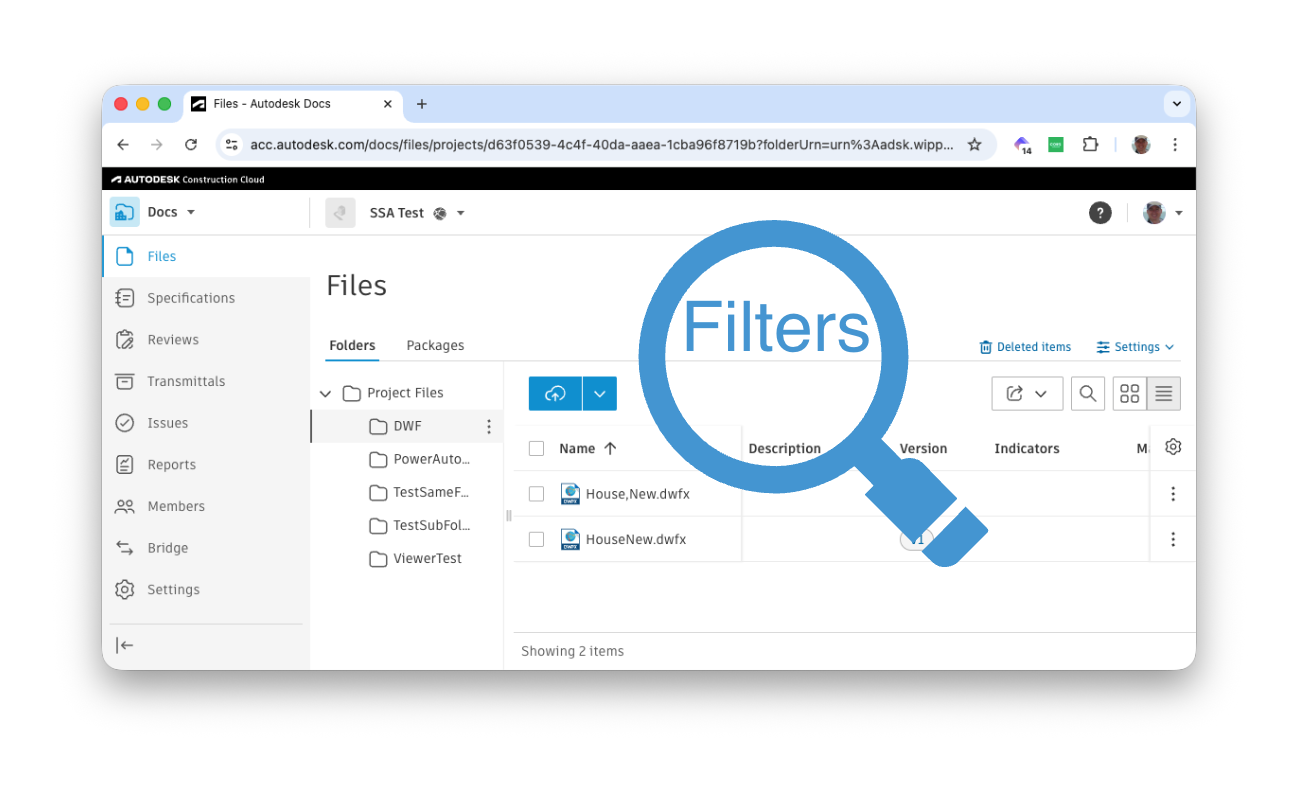Switch to grid view layout
Viewport: 1300px width, 792px height.
[1130, 394]
